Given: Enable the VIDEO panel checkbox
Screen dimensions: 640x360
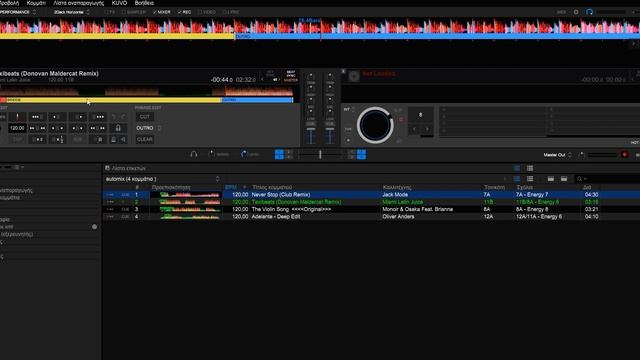Looking at the screenshot, I should pos(207,12).
